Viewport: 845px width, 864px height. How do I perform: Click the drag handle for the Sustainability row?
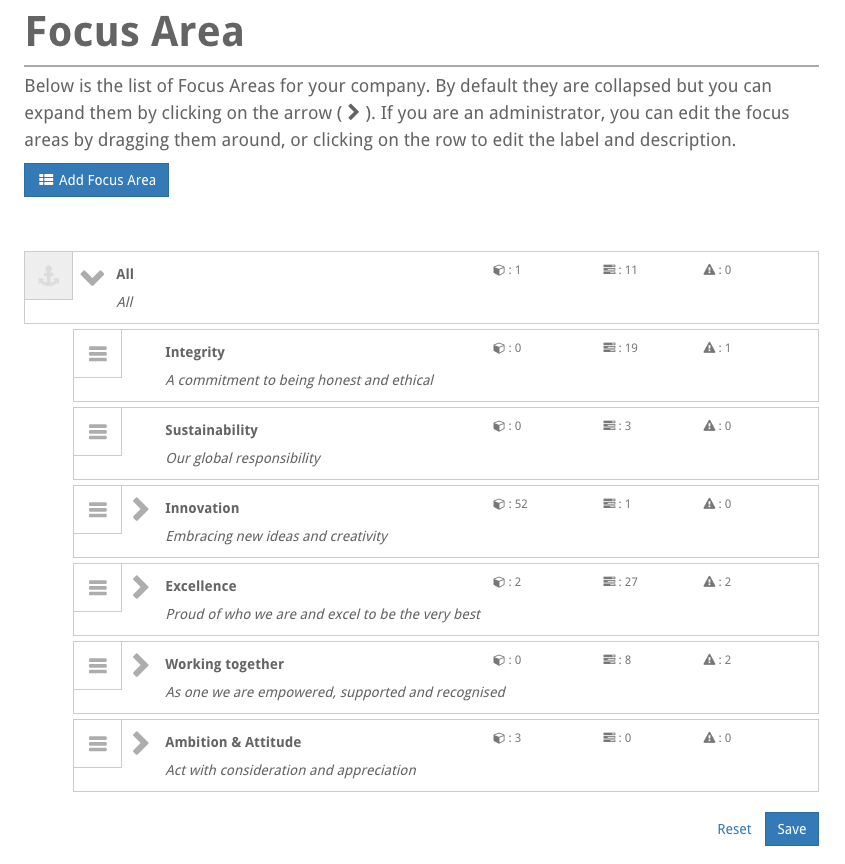tap(97, 431)
